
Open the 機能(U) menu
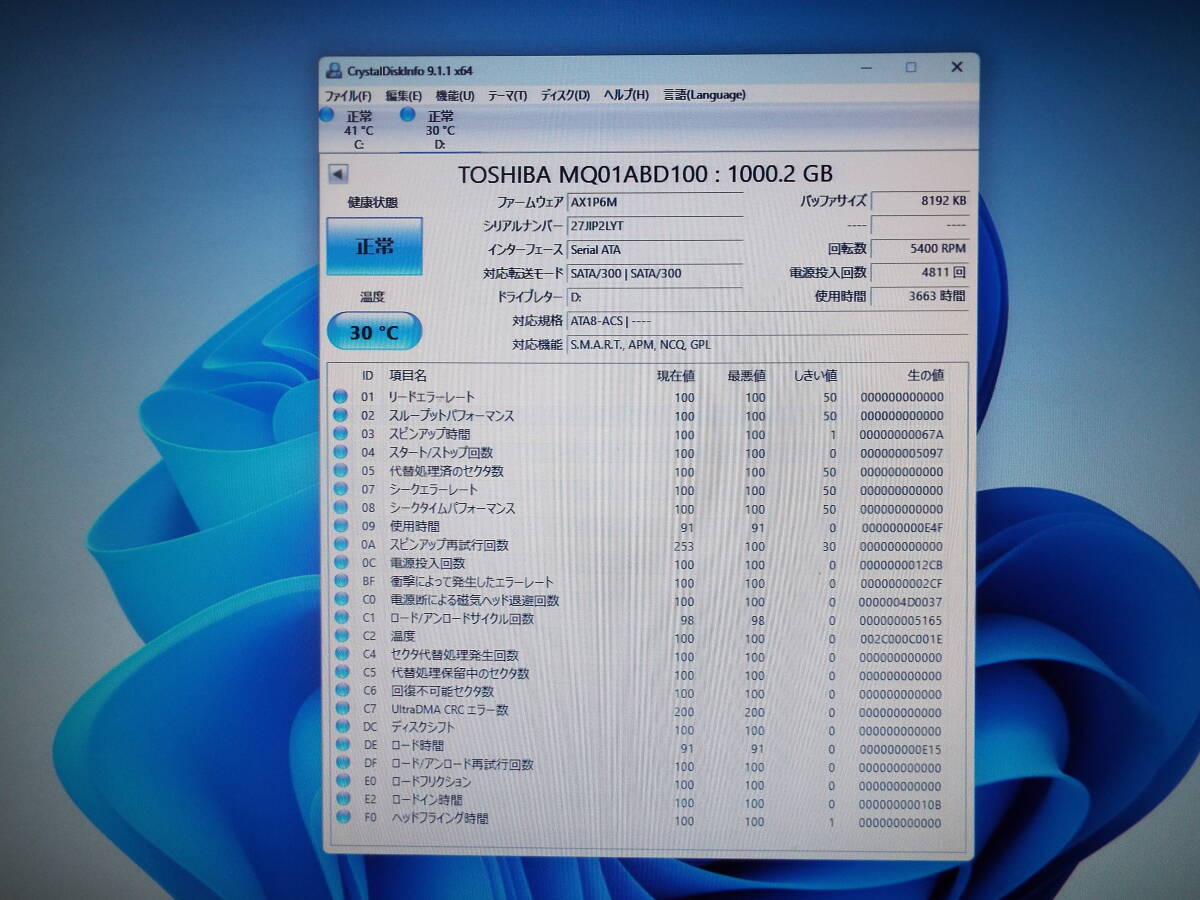pyautogui.click(x=455, y=96)
